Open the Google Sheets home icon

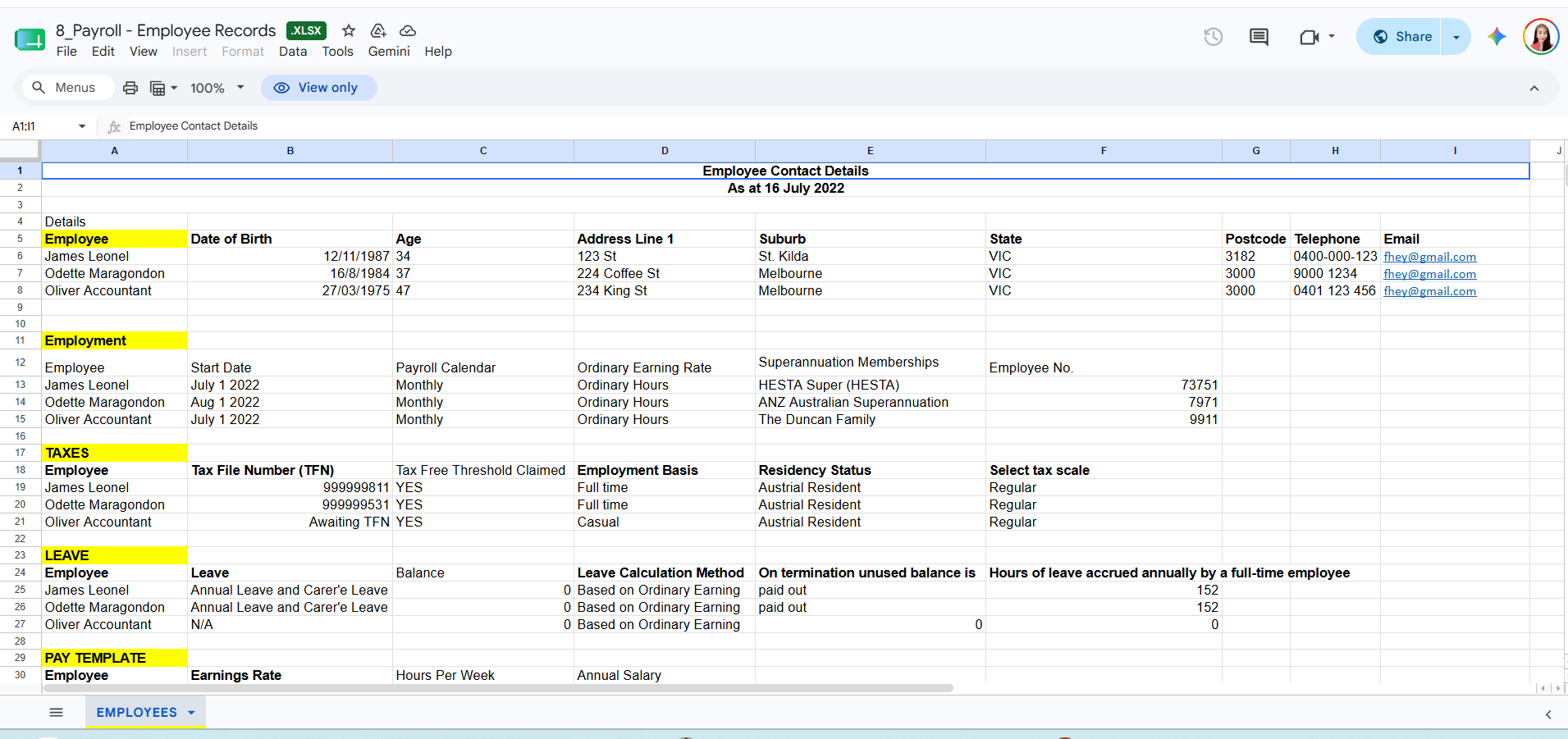point(30,39)
